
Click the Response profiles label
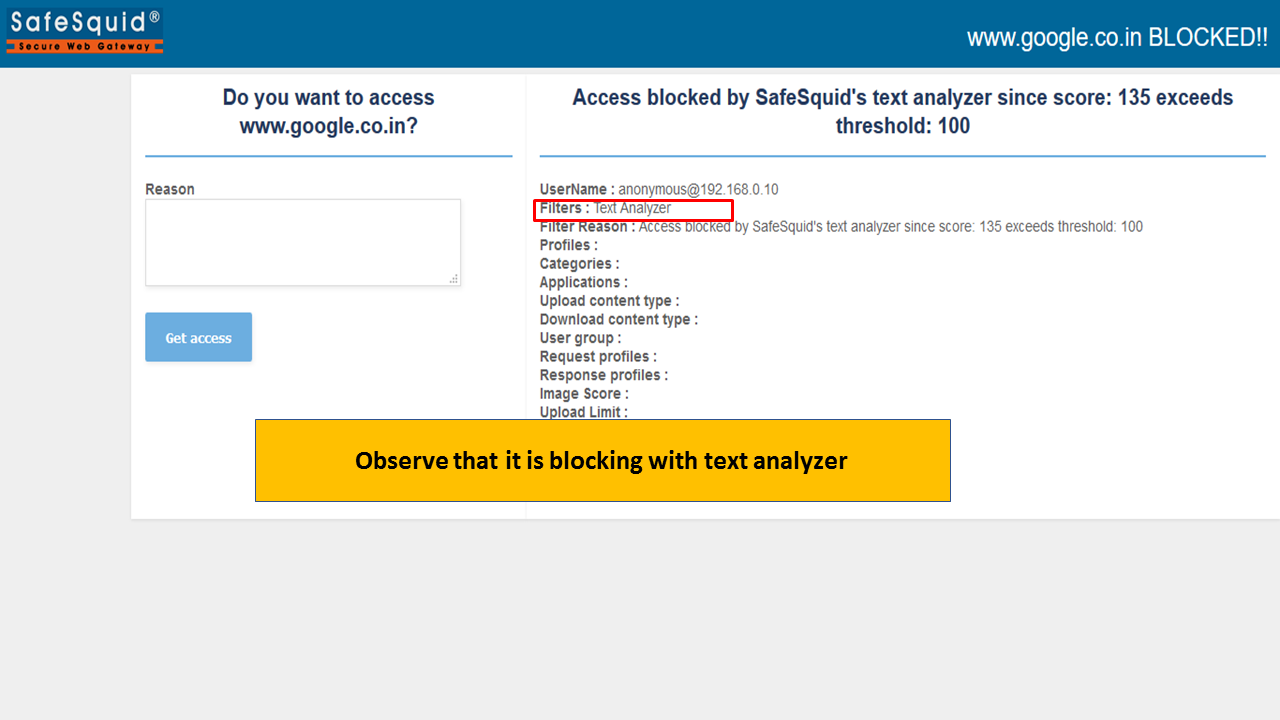604,375
